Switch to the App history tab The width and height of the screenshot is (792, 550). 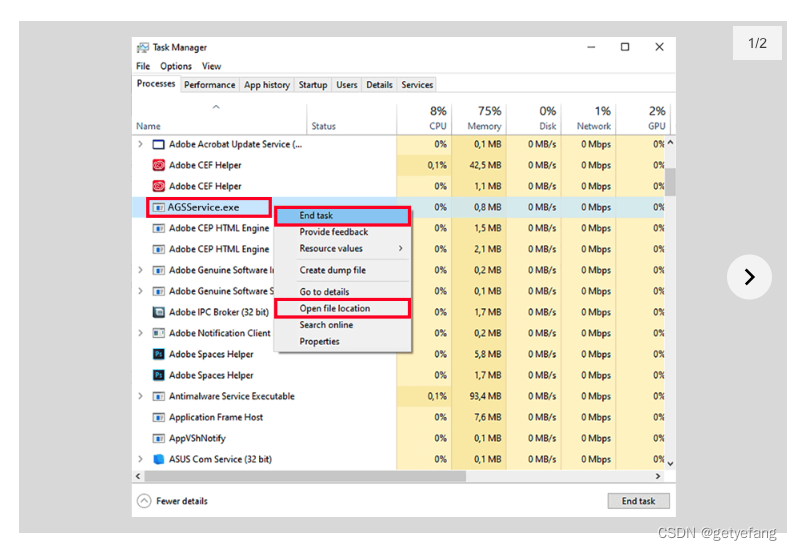click(x=267, y=85)
